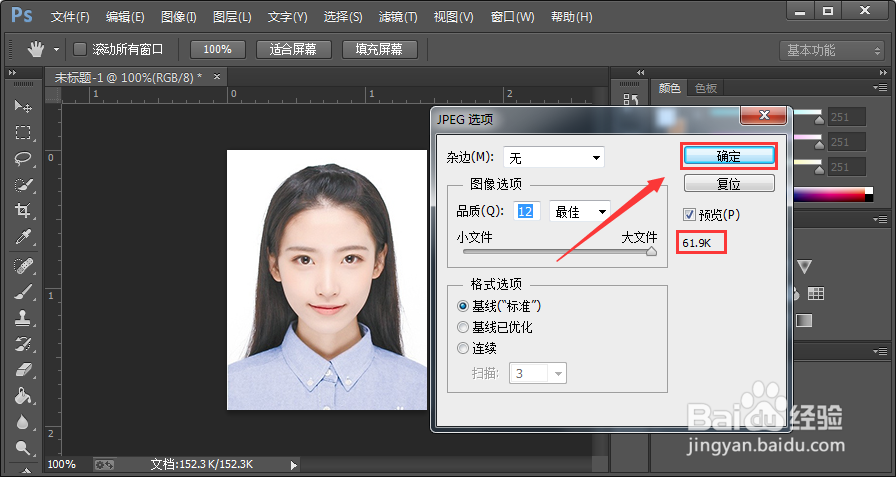Screen dimensions: 896x477
Task: Select the 基线("标准") radio option
Action: (x=463, y=307)
